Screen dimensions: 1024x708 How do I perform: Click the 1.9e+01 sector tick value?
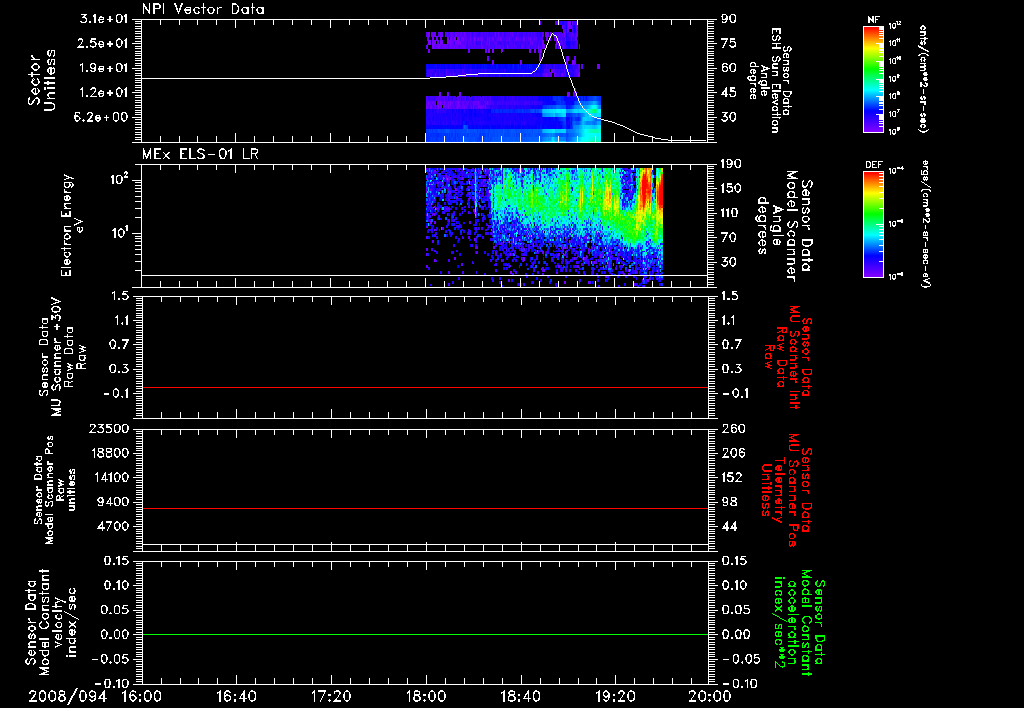tap(104, 68)
